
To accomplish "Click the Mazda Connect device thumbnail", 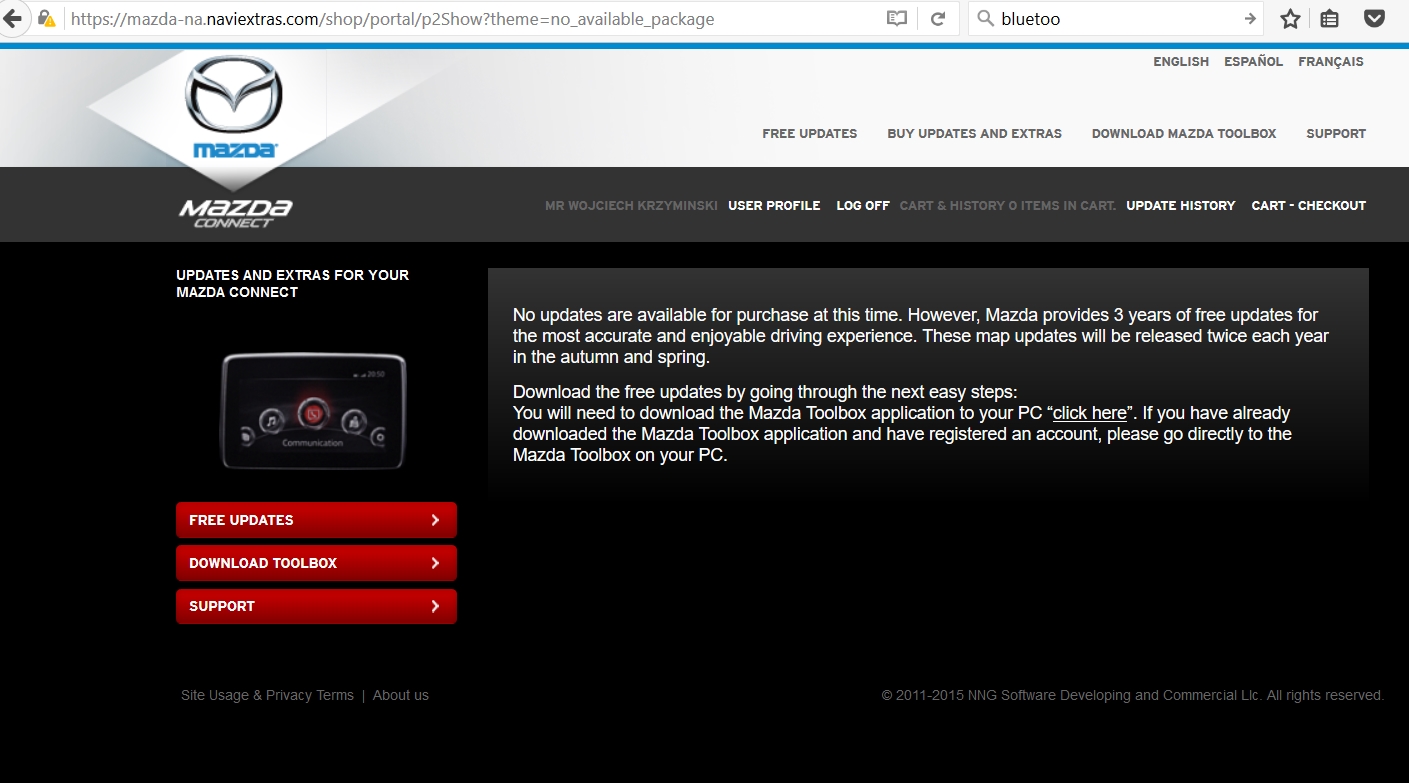I will click(x=313, y=410).
